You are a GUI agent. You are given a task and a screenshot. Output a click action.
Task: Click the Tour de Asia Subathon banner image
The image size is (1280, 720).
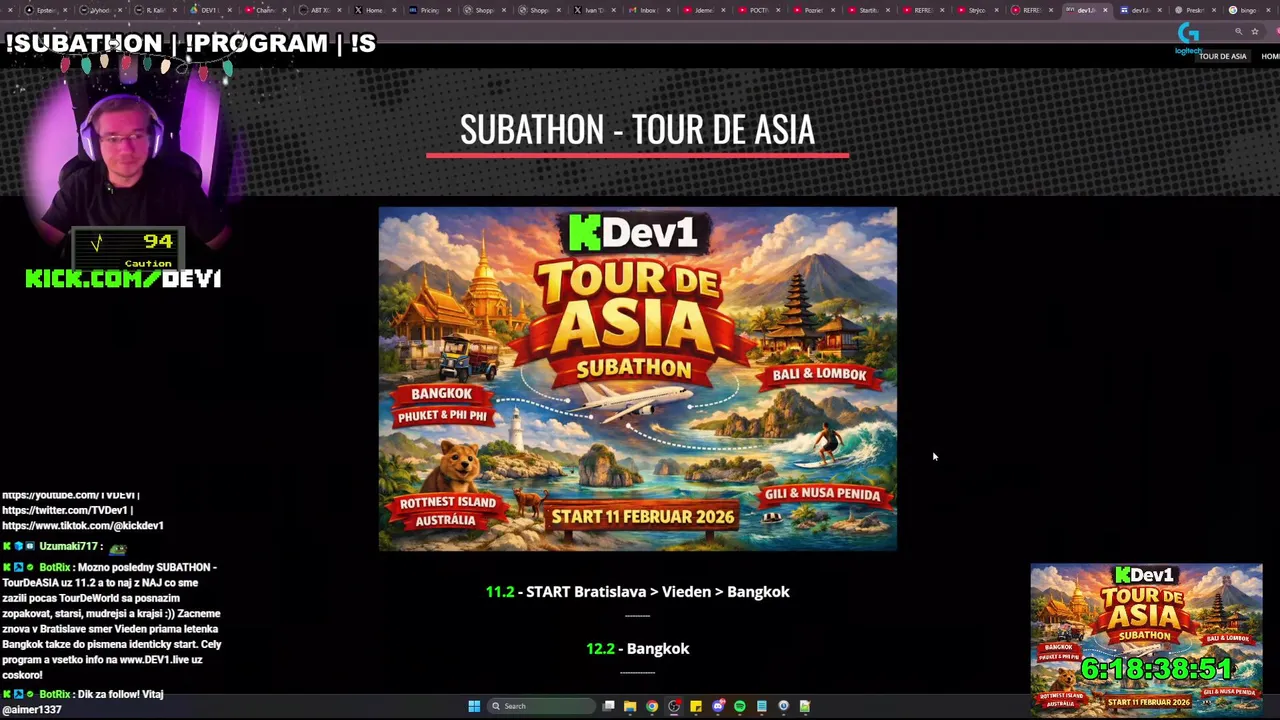(638, 379)
